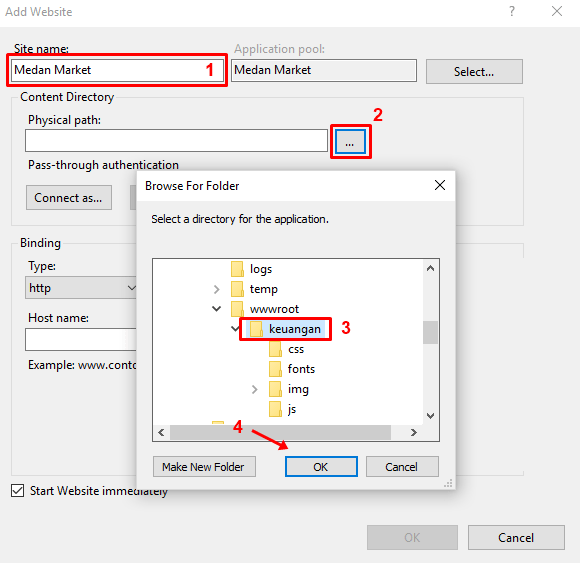Click the fonts folder icon
Image resolution: width=580 pixels, height=563 pixels.
pyautogui.click(x=276, y=369)
